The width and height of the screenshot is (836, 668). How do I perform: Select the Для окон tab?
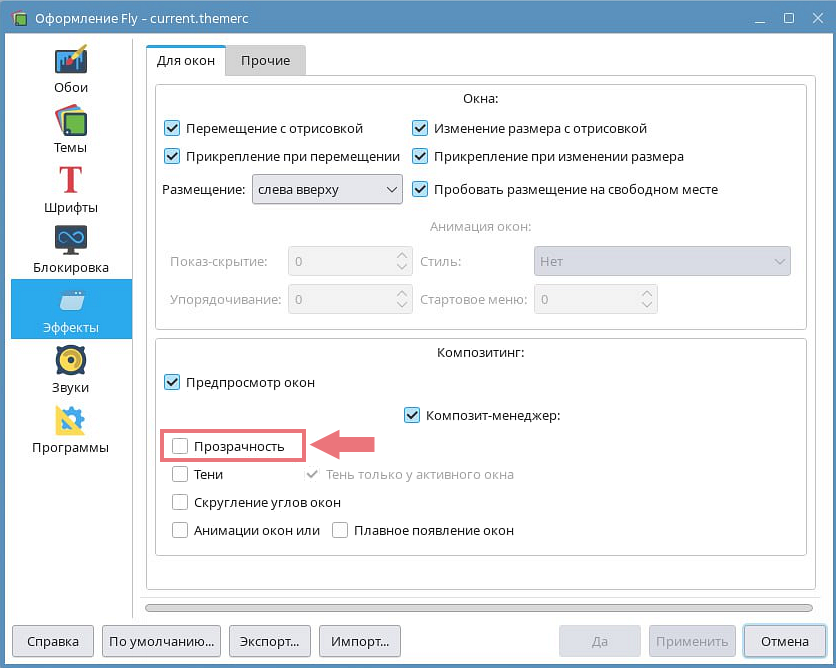click(x=186, y=60)
